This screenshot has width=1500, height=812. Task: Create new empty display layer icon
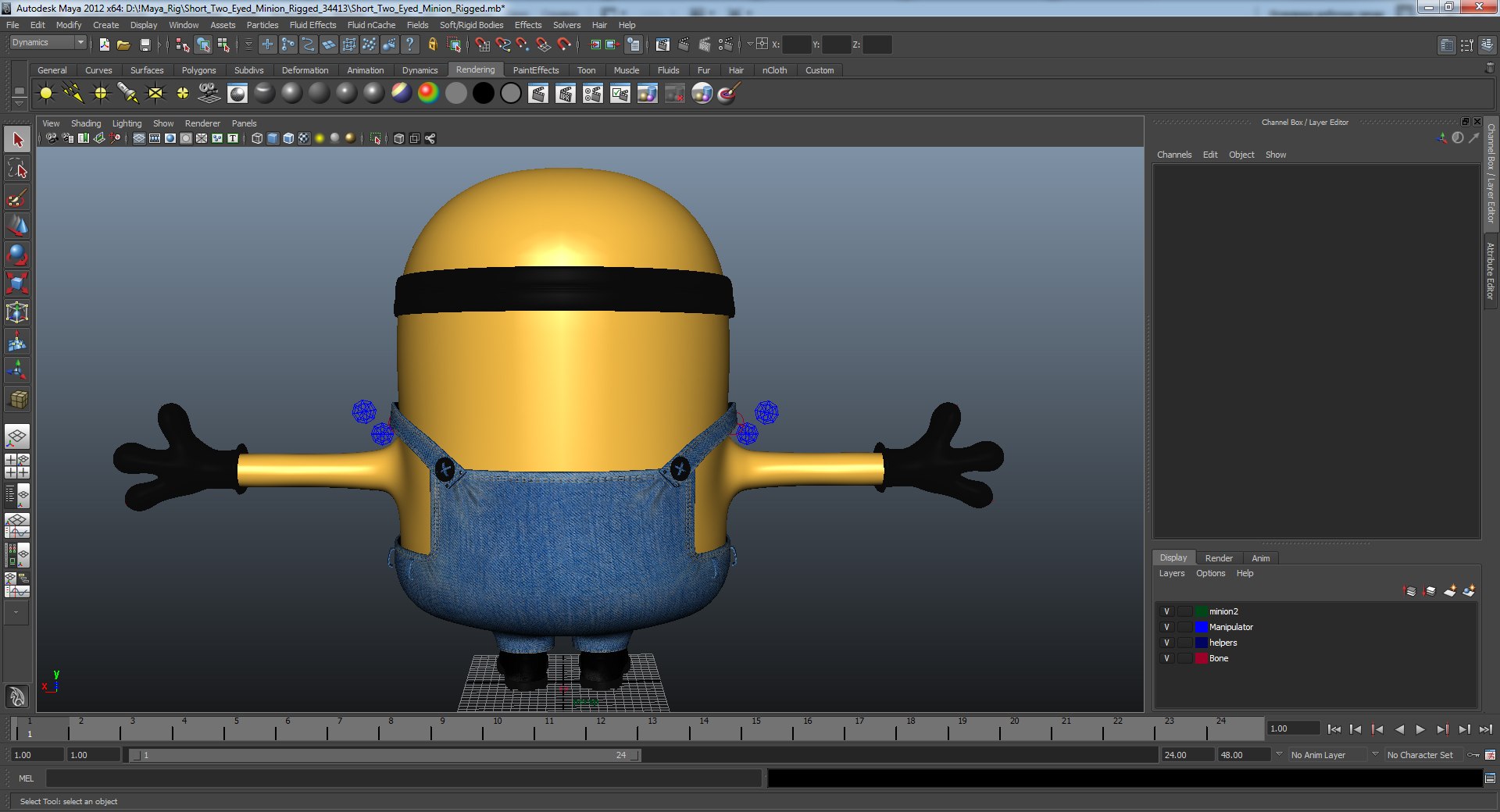pyautogui.click(x=1450, y=591)
